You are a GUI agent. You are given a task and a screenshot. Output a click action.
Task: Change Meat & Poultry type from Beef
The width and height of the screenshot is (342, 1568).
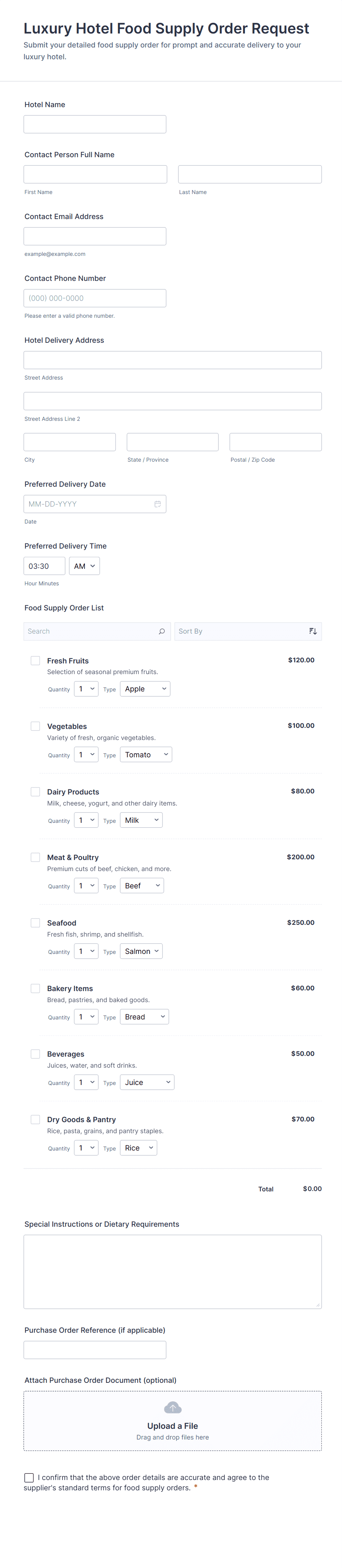click(142, 886)
